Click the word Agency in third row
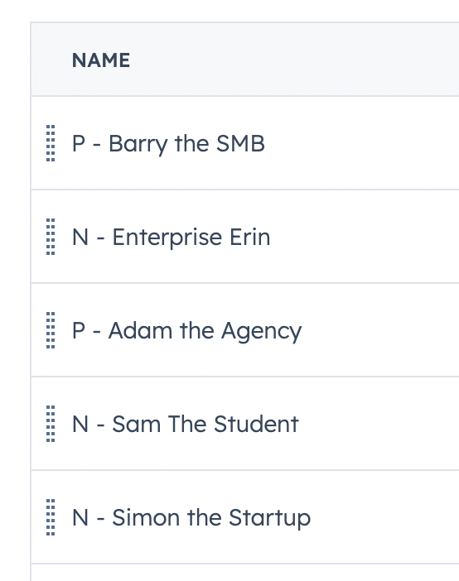 [262, 332]
